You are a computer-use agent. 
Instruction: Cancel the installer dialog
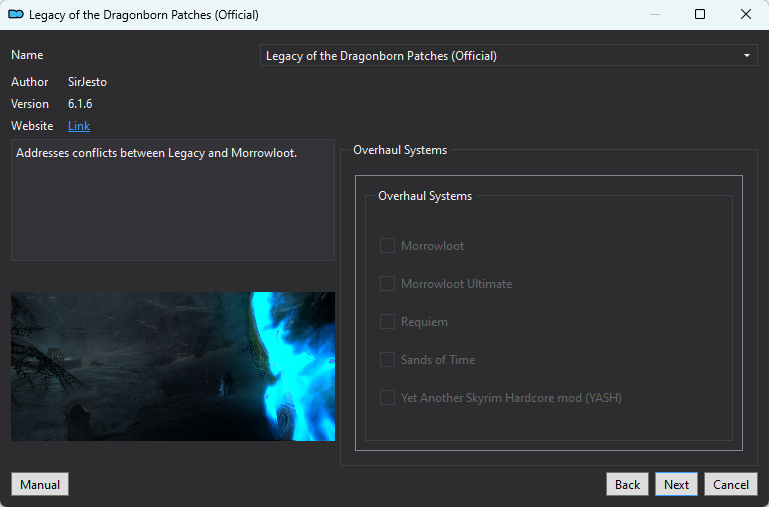pyautogui.click(x=731, y=484)
